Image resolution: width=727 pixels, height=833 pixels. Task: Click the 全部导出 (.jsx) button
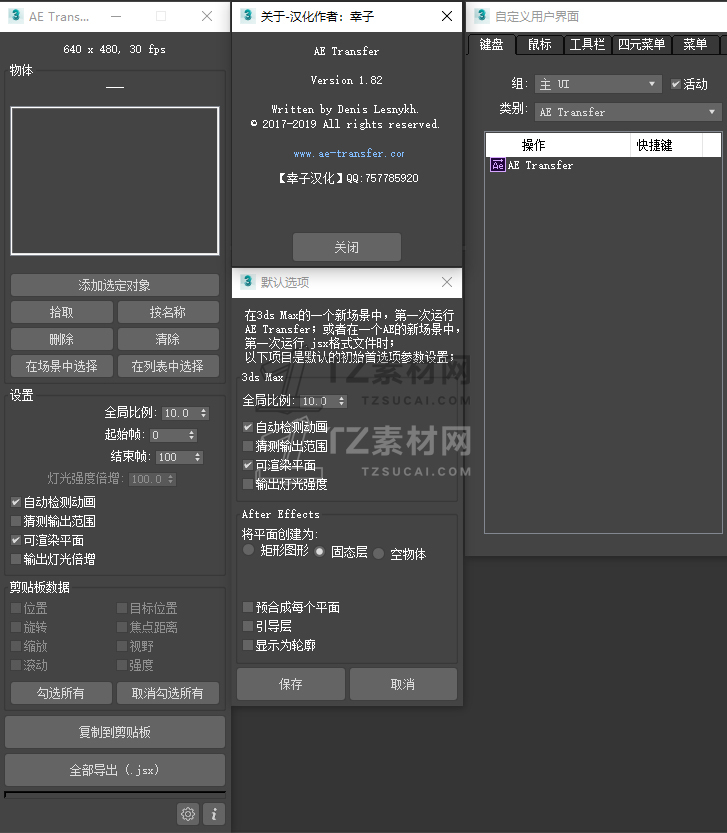coord(115,770)
